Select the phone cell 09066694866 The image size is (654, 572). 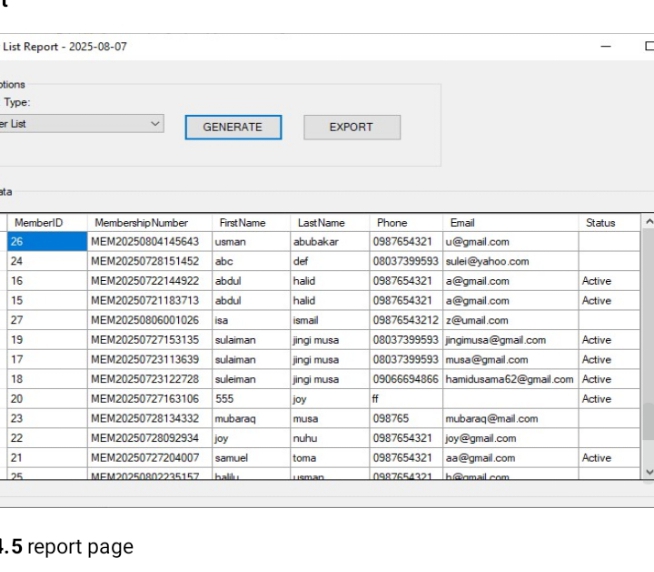406,380
